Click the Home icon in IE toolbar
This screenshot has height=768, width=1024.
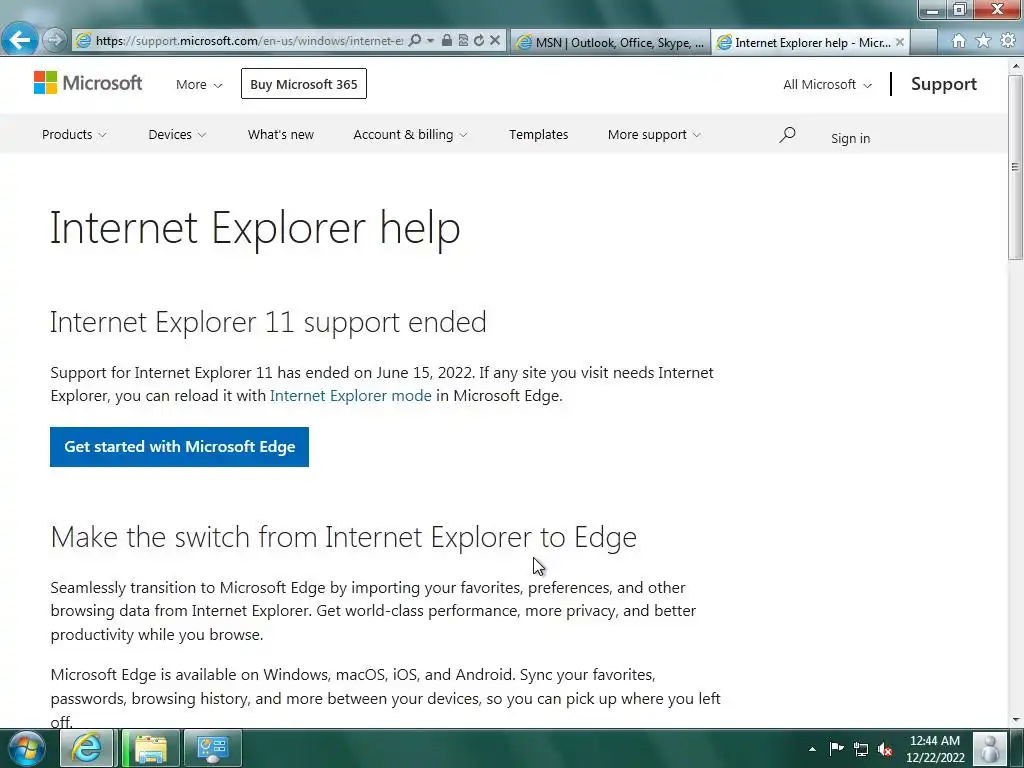[958, 41]
